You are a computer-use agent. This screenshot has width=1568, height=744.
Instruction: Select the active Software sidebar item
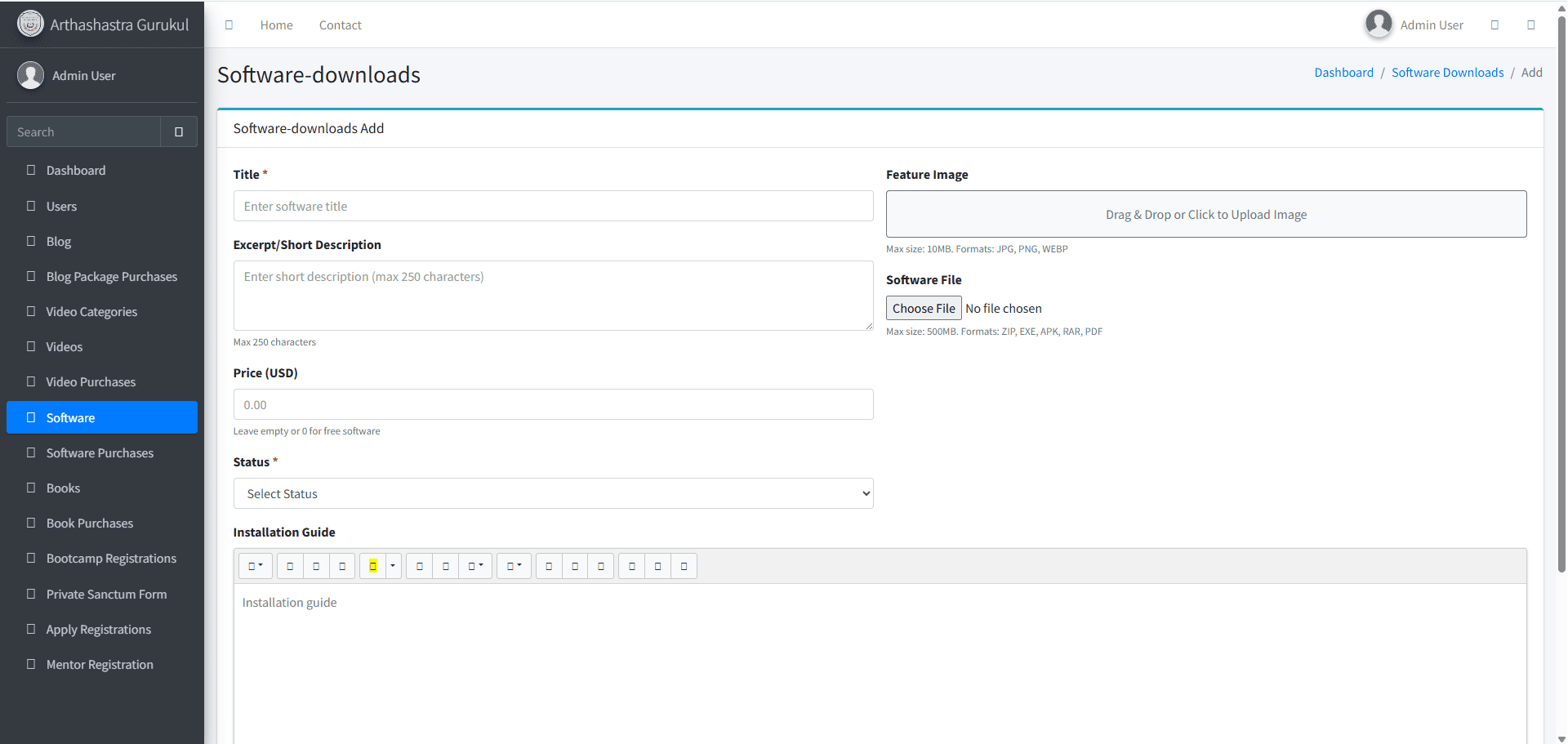(x=102, y=417)
